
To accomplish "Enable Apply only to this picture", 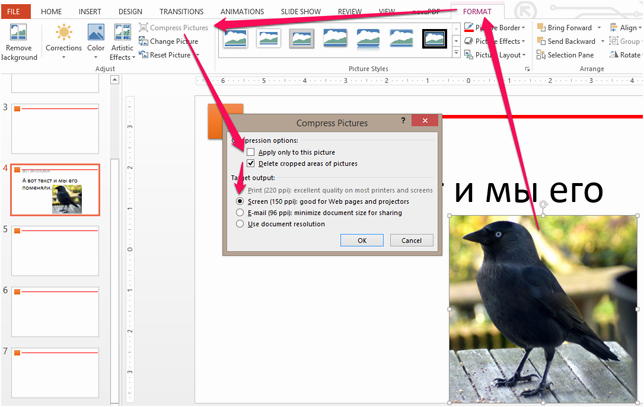I will [251, 152].
